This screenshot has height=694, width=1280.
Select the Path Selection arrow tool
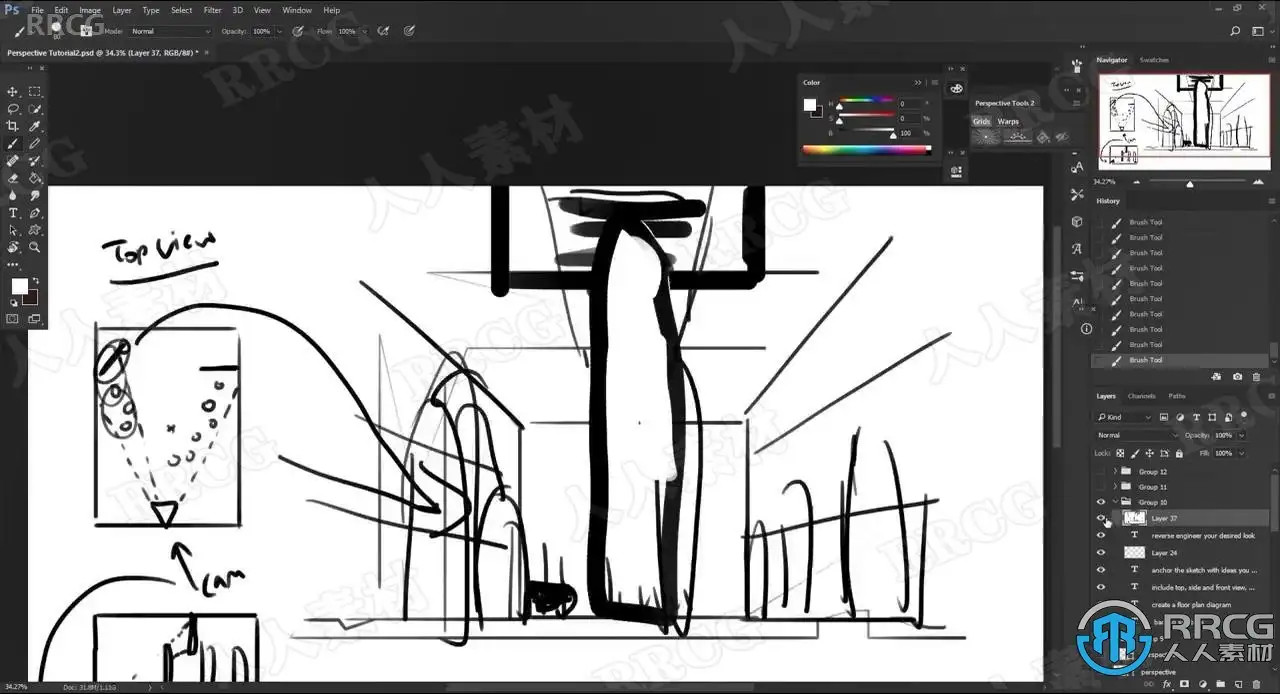(13, 230)
